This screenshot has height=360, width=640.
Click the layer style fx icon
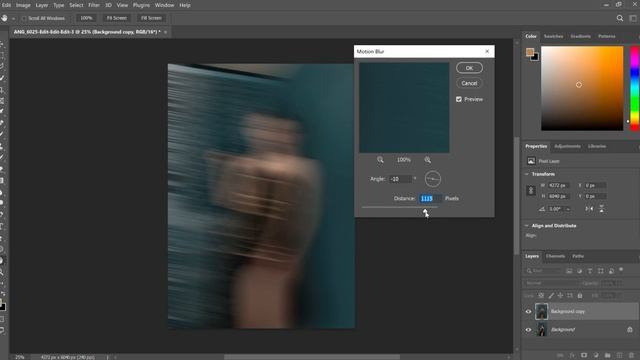[572, 356]
